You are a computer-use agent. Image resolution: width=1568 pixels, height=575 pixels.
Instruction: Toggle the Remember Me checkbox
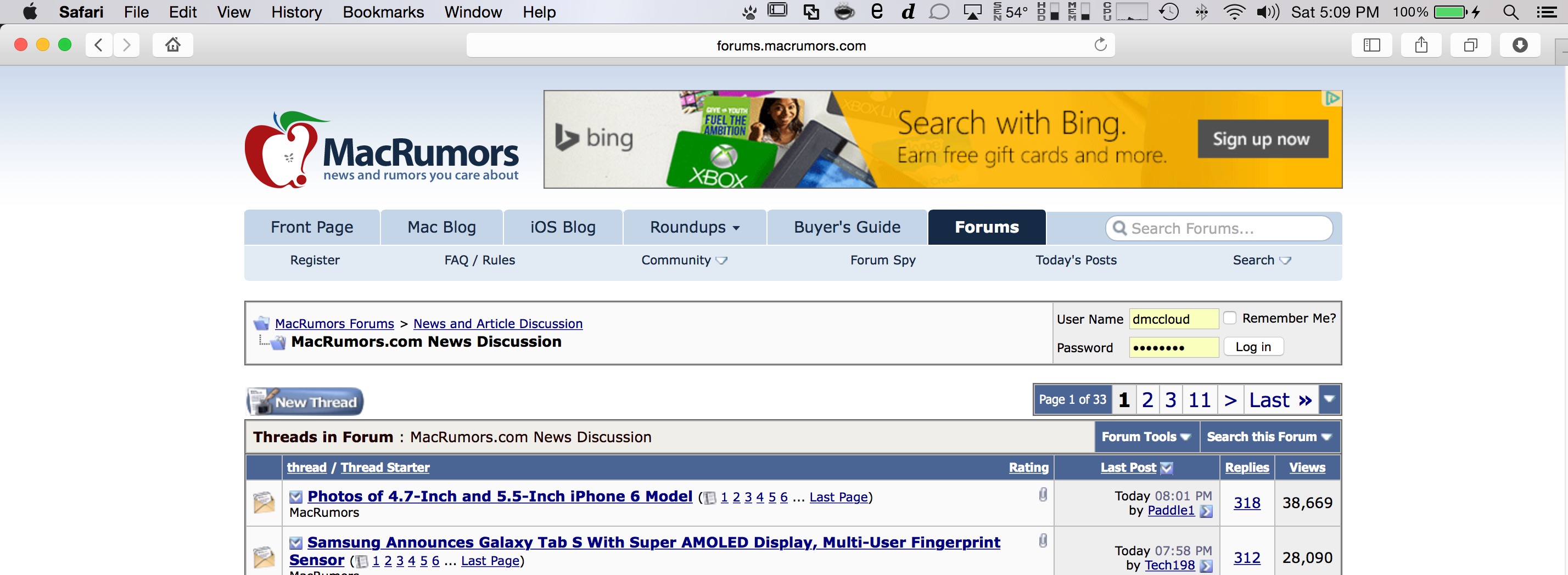pyautogui.click(x=1230, y=318)
